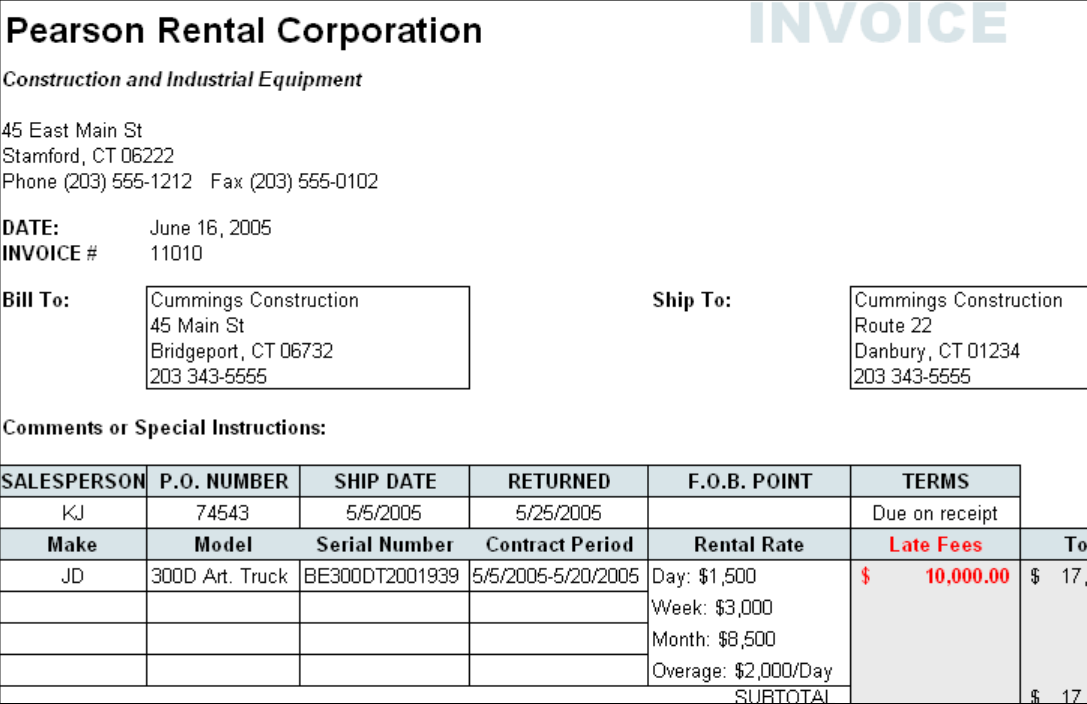Select the Month: $8,500 rate cell
Viewport: 1087px width, 704px height.
tap(714, 639)
